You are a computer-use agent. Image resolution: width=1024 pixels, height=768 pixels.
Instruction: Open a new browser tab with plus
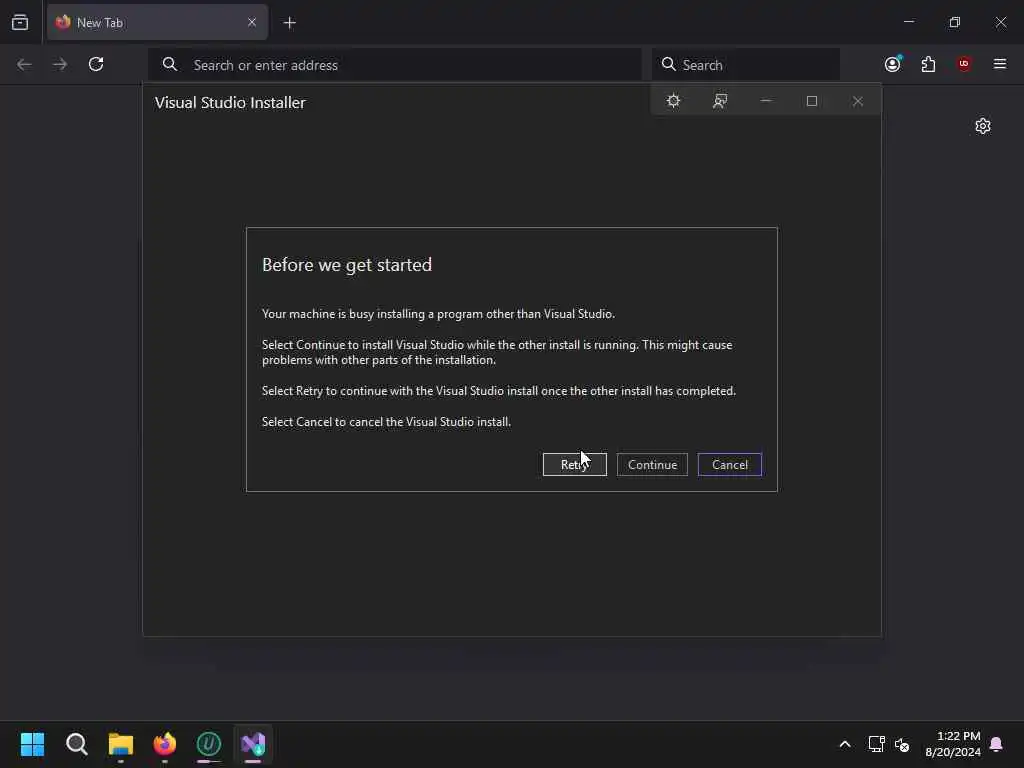pos(289,23)
